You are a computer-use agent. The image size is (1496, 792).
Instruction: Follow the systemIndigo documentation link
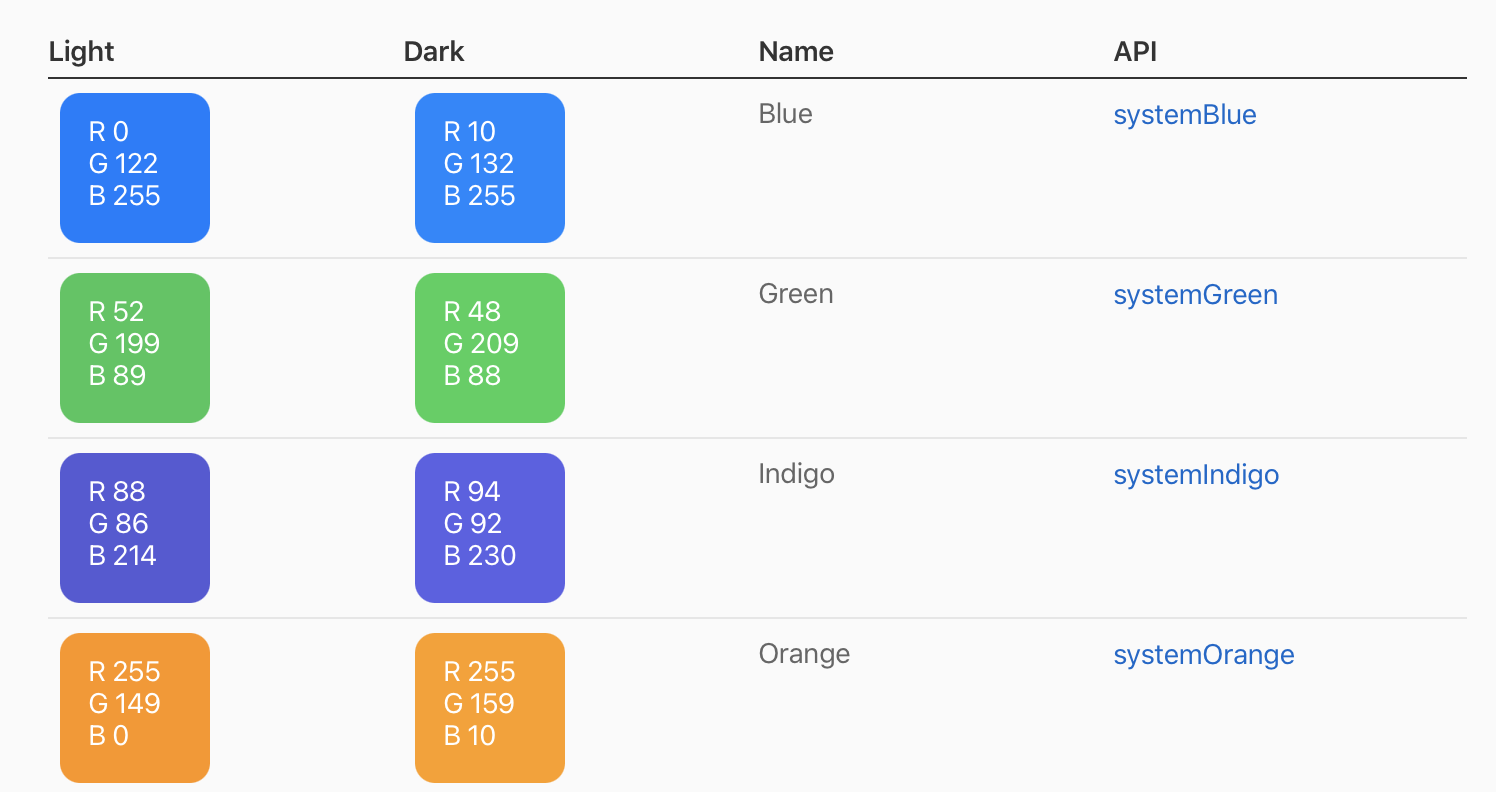1196,474
